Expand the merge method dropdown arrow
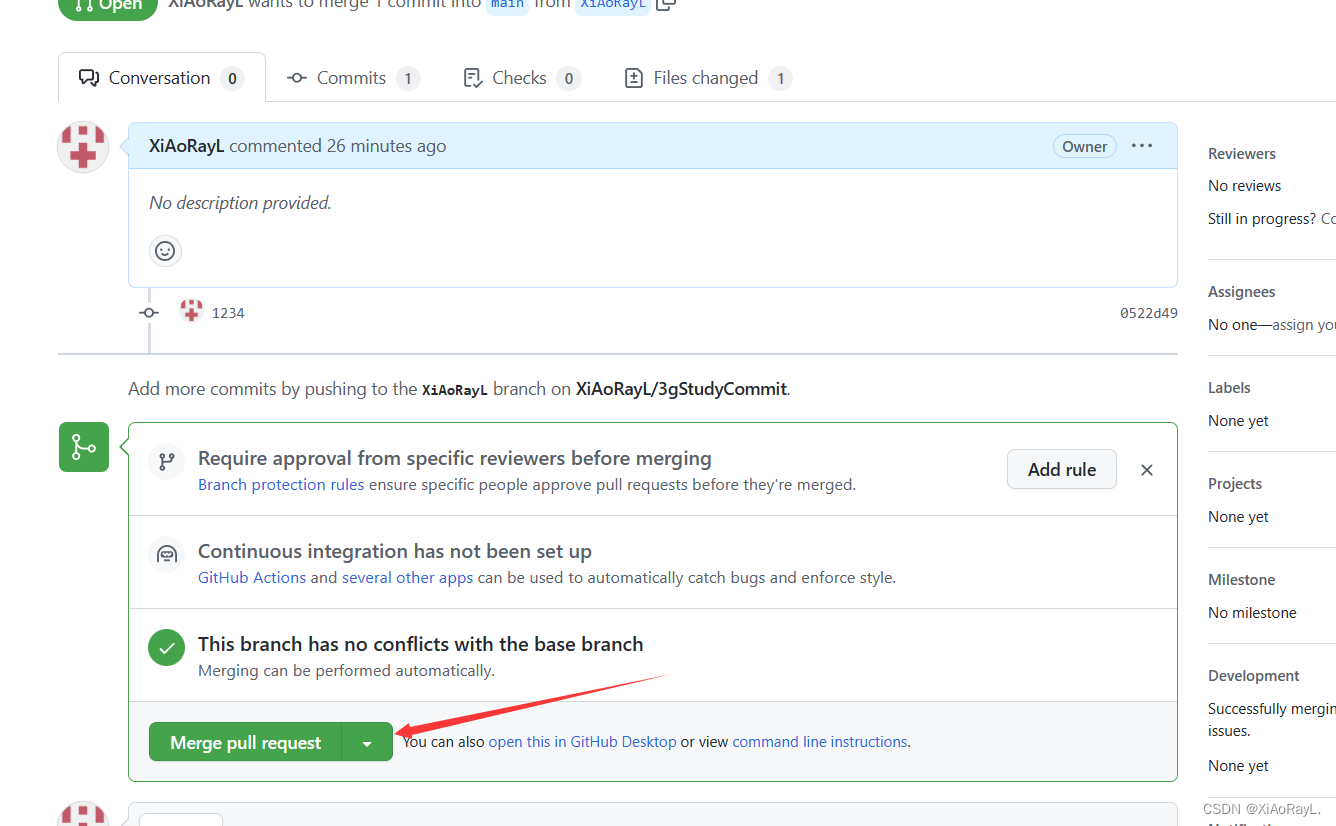The width and height of the screenshot is (1336, 826). [367, 742]
